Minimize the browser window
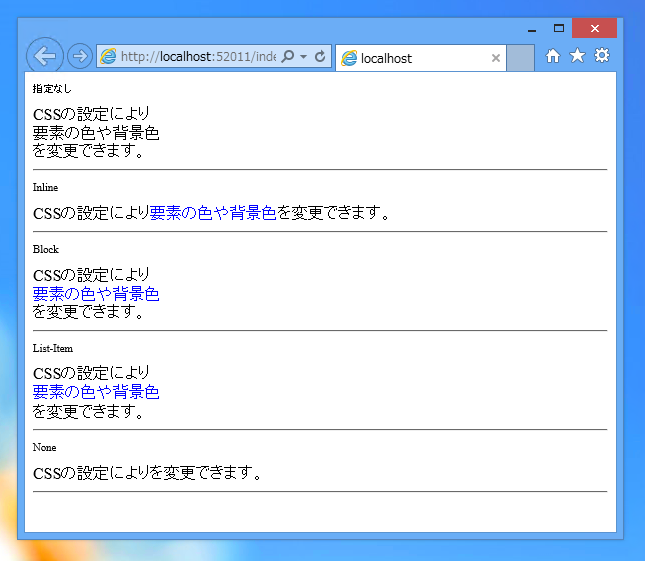645x561 pixels. pyautogui.click(x=531, y=29)
